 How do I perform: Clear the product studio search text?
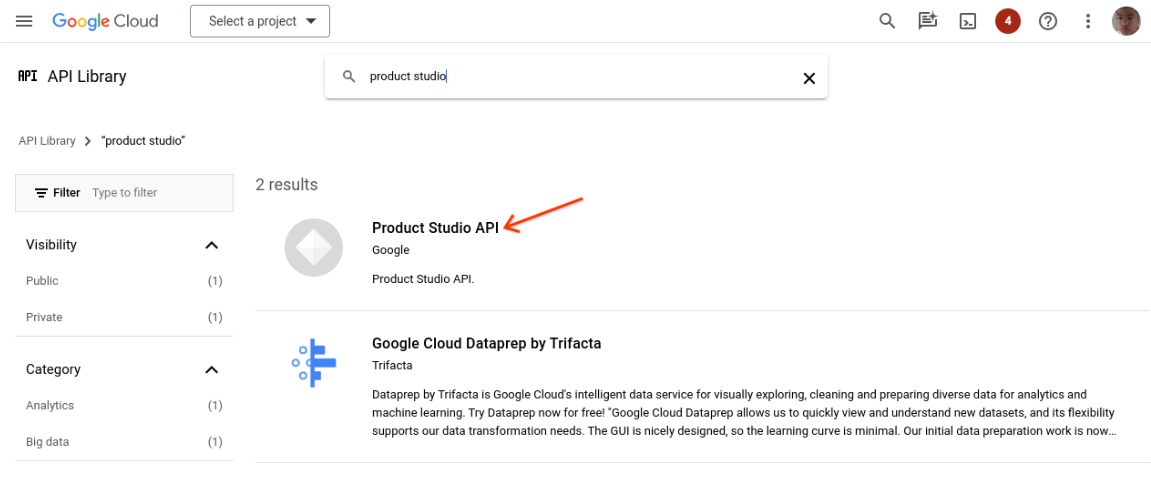pos(809,78)
